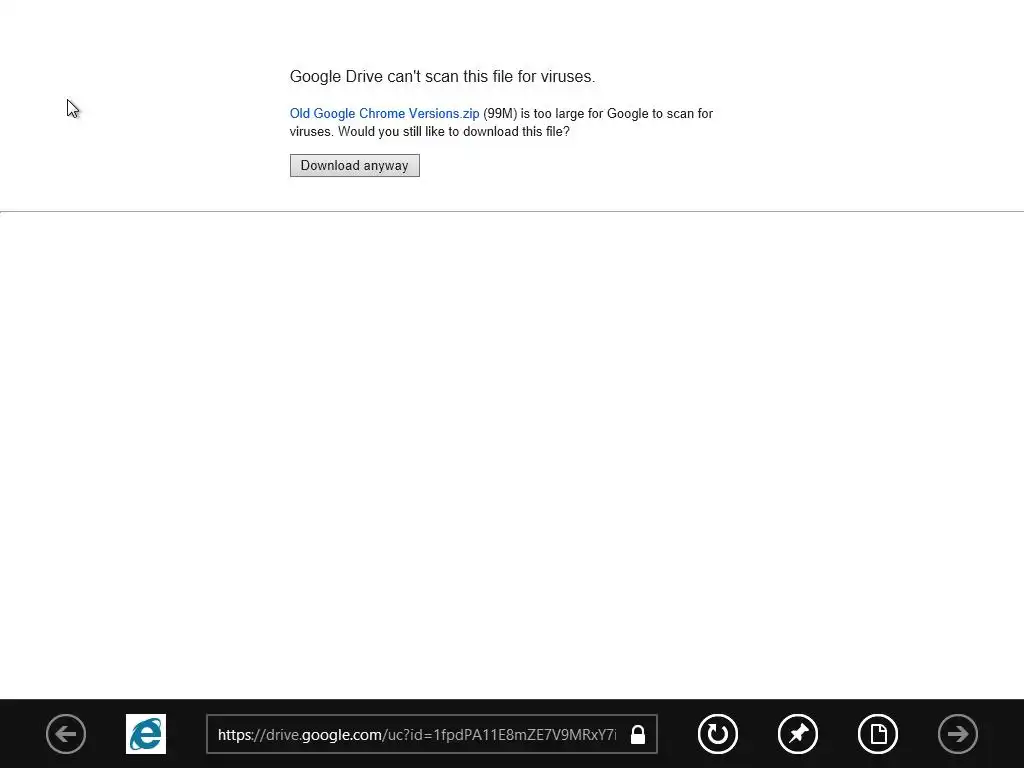Focus the drive.google.com address bar
The image size is (1024, 768).
click(432, 734)
